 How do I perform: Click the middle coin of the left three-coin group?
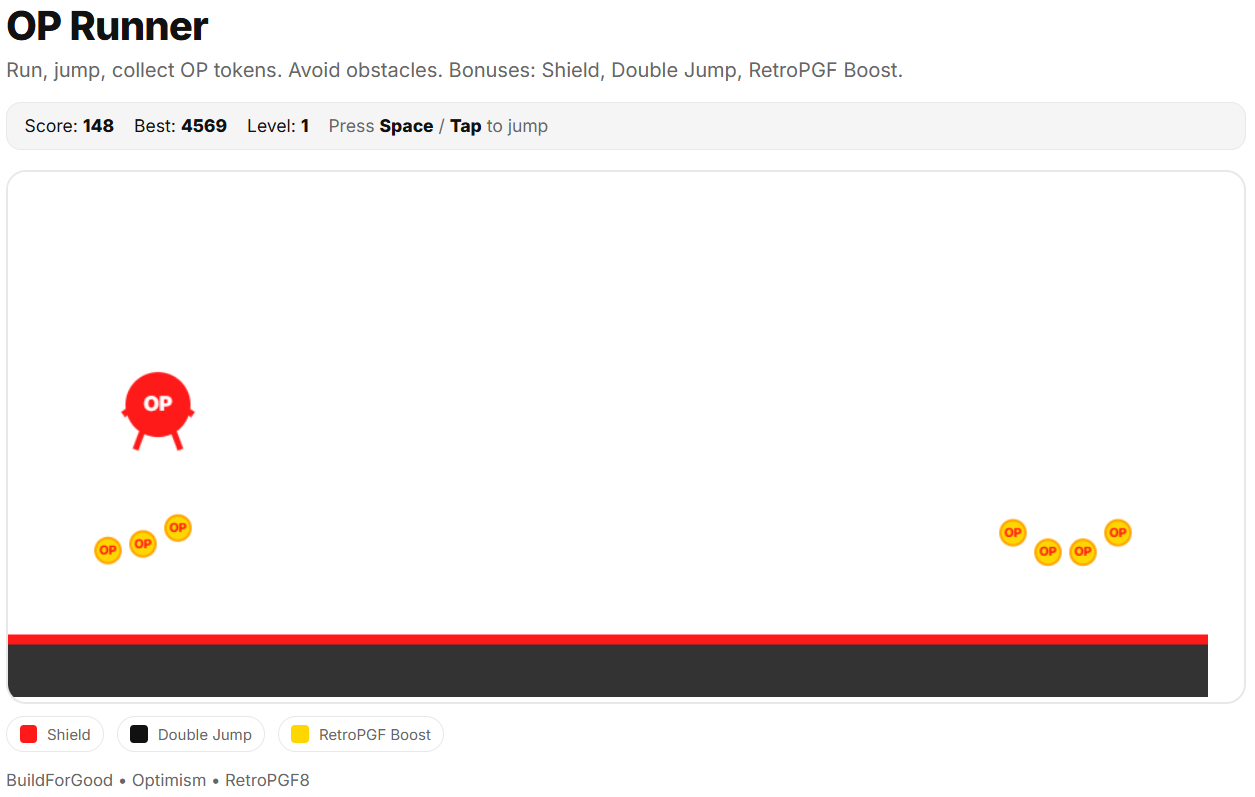coord(143,544)
